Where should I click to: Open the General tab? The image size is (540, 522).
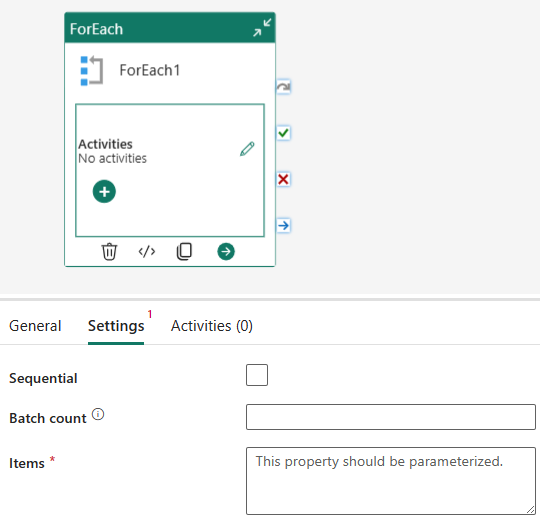click(35, 326)
